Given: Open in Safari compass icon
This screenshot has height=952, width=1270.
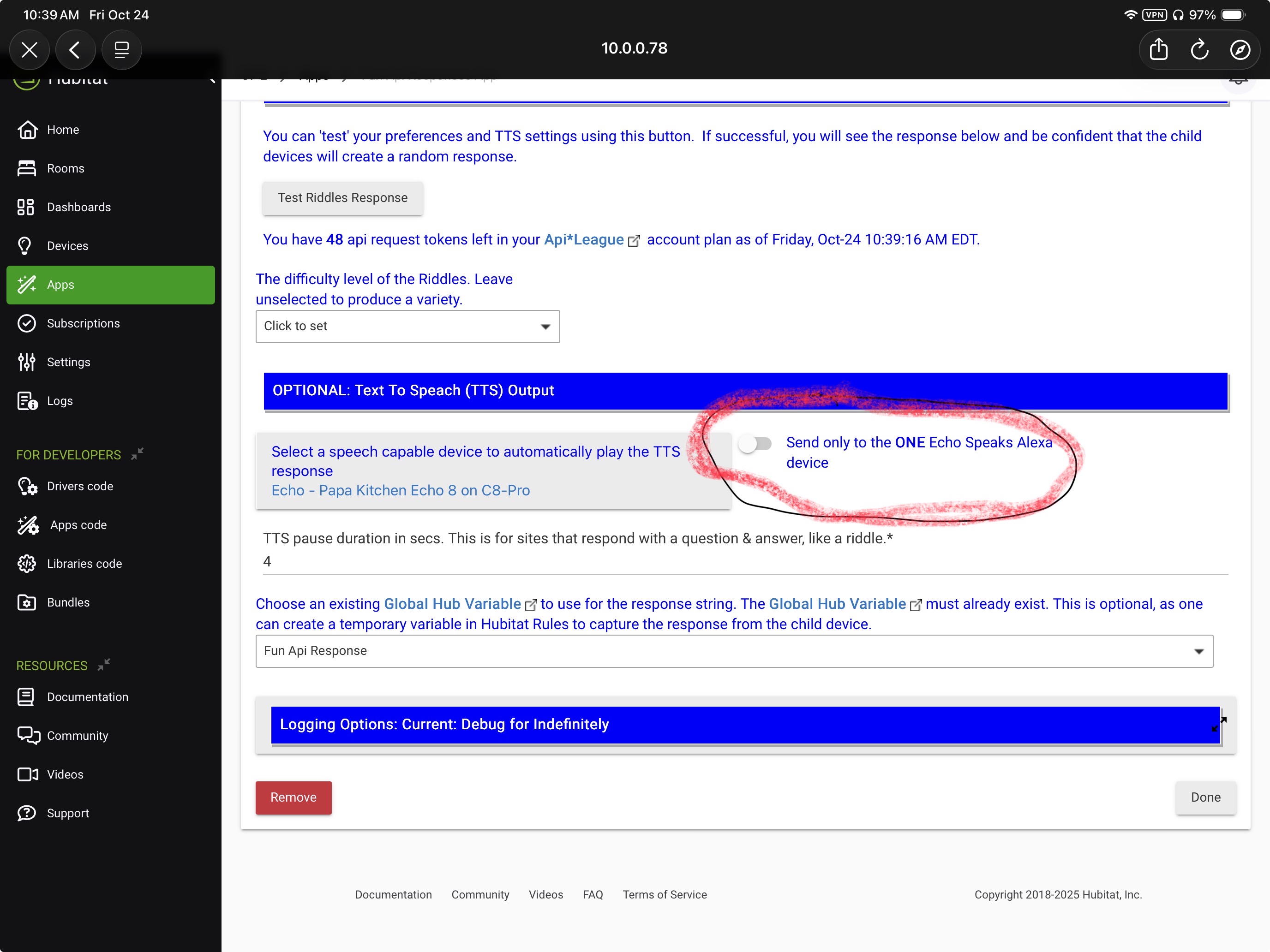Looking at the screenshot, I should point(1240,49).
